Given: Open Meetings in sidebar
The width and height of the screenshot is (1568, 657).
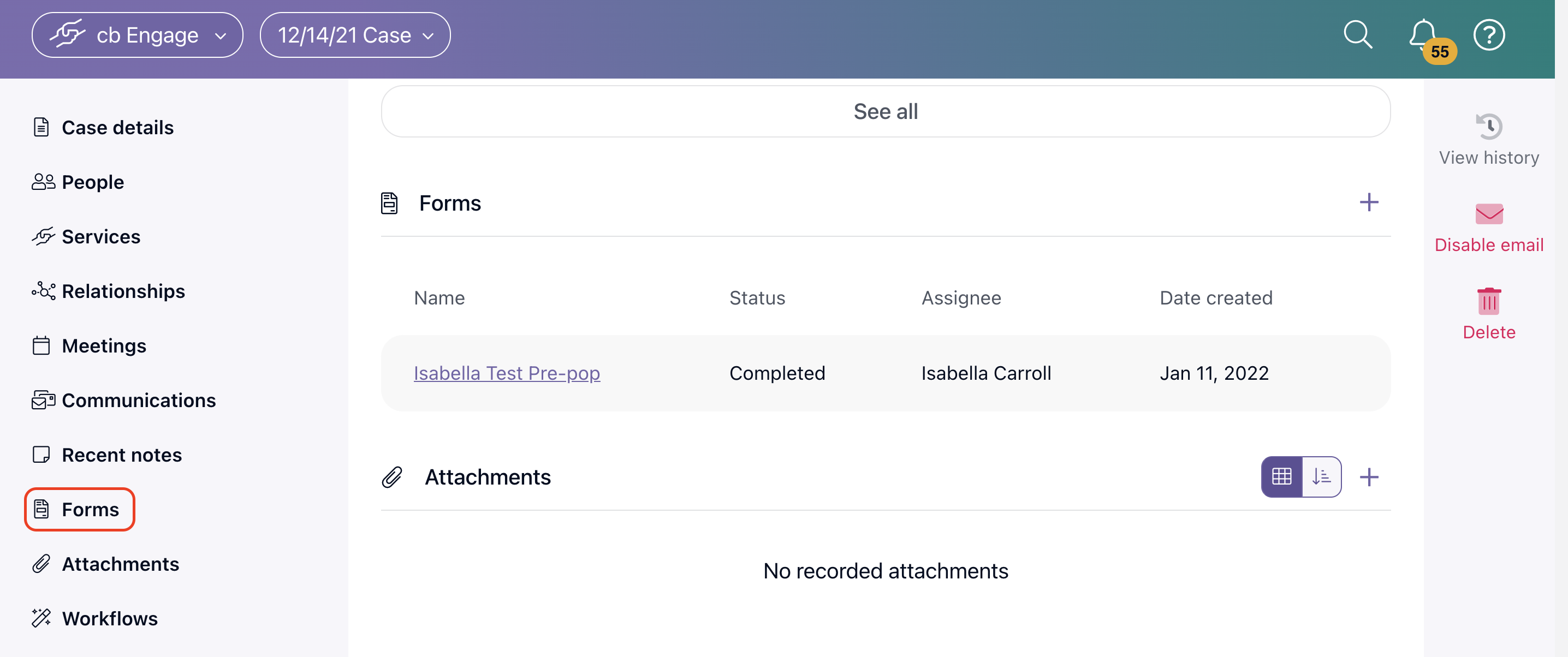Looking at the screenshot, I should tap(89, 345).
